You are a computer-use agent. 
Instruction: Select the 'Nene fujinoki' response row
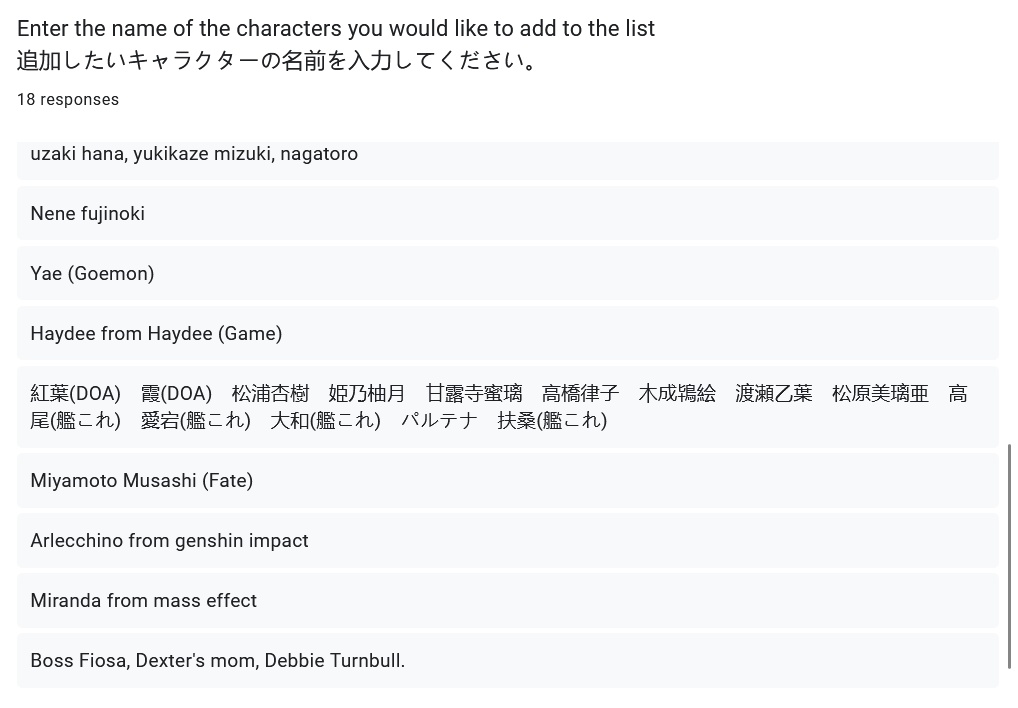point(88,214)
